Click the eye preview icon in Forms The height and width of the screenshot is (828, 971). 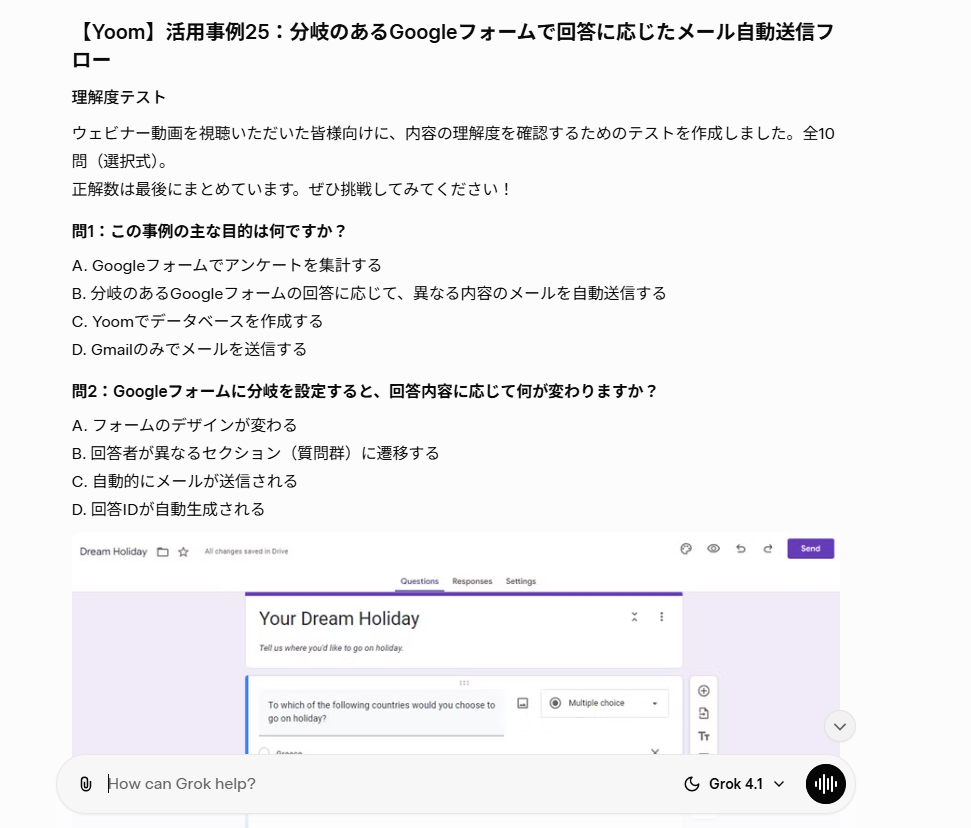click(x=713, y=549)
